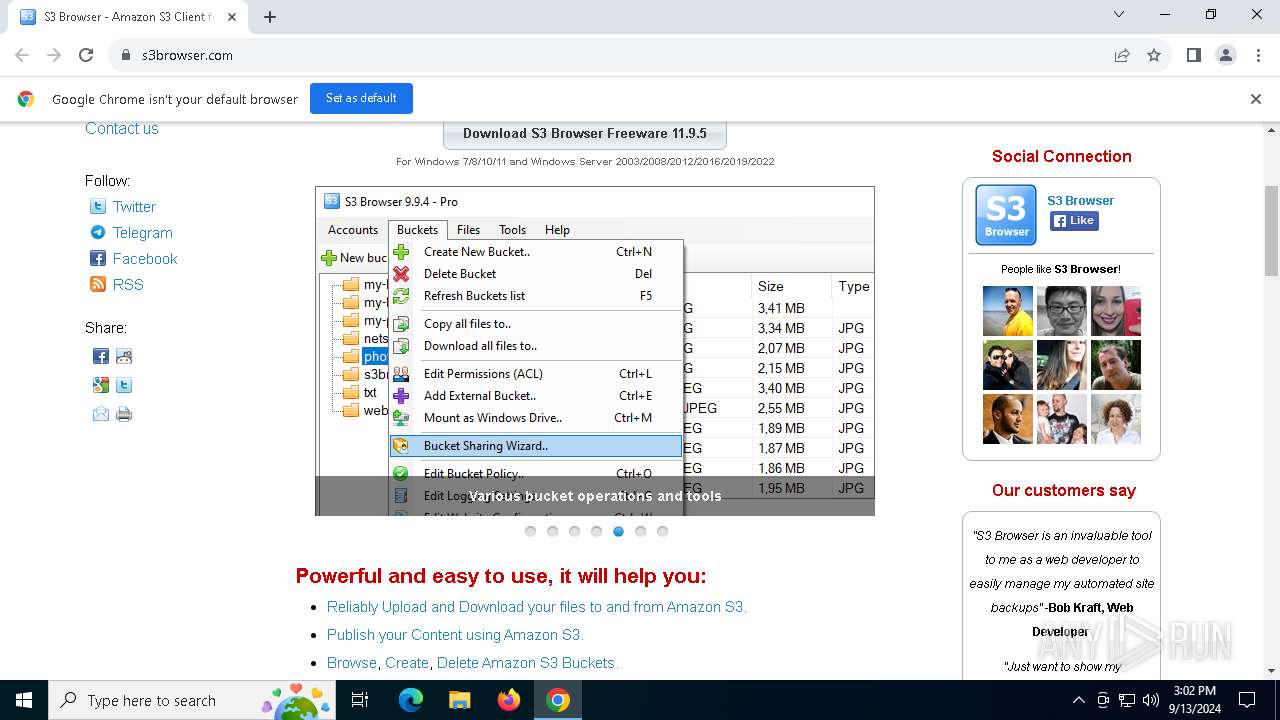Click the Facebook Like button

1074,221
